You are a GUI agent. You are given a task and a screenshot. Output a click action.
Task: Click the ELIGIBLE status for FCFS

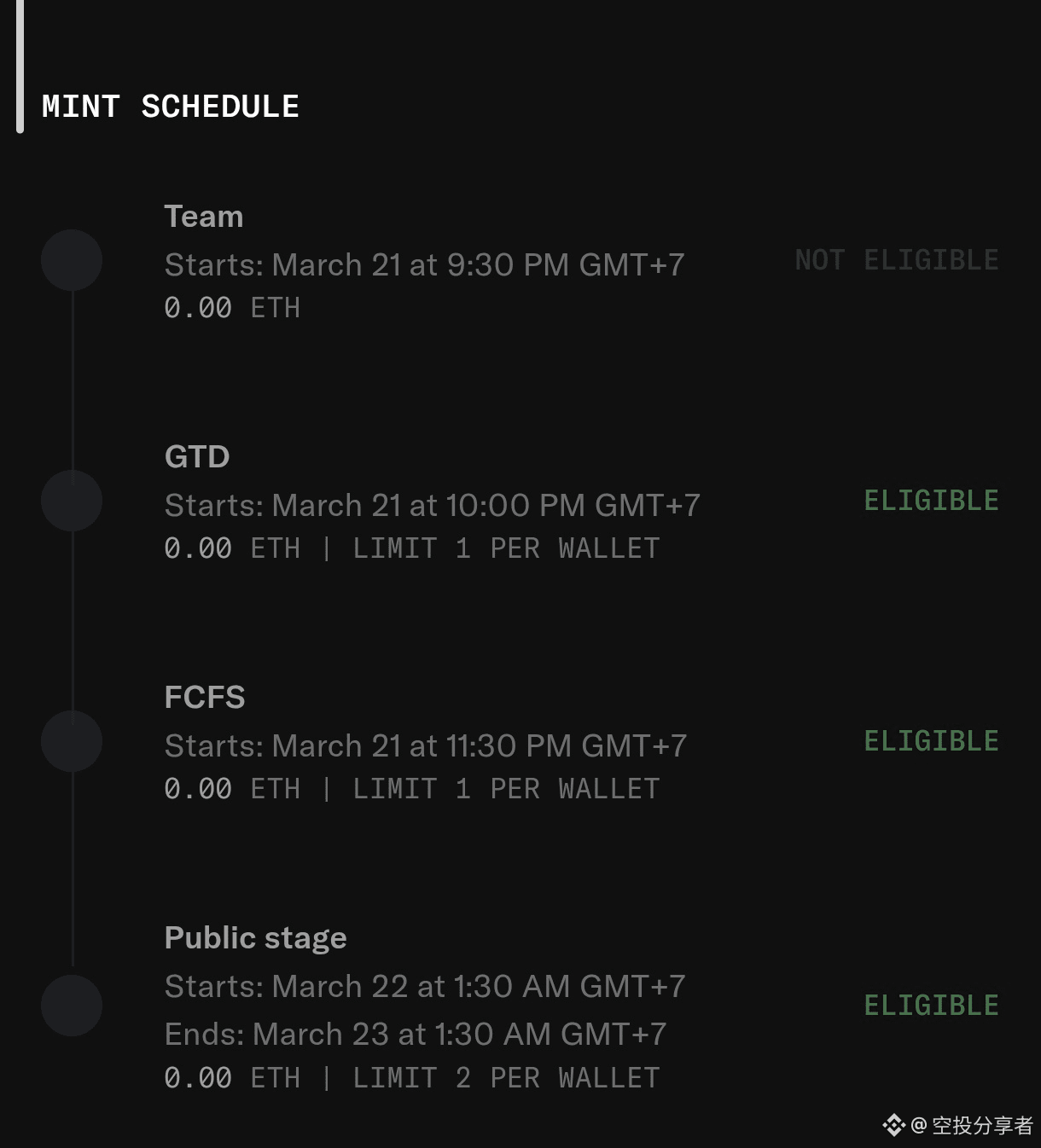pos(931,741)
